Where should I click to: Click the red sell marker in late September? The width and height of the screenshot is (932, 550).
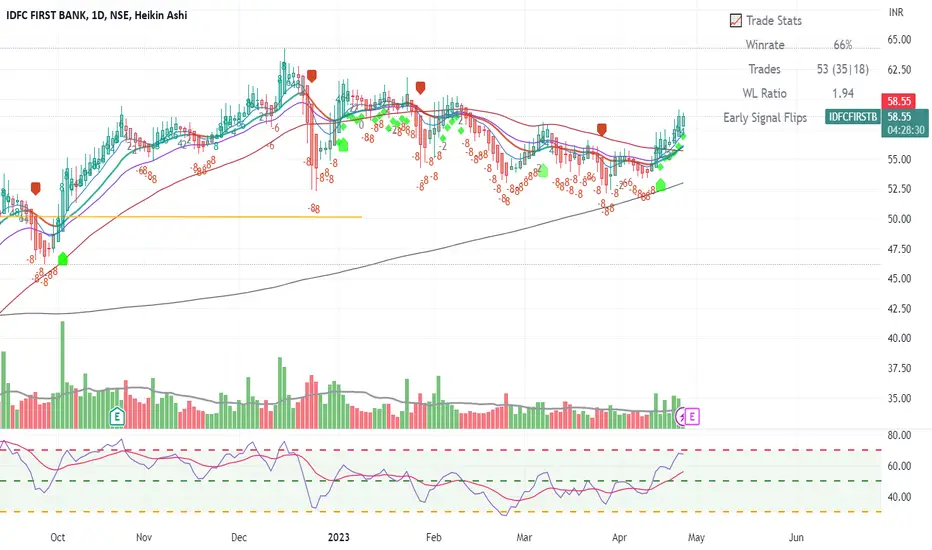(x=36, y=188)
